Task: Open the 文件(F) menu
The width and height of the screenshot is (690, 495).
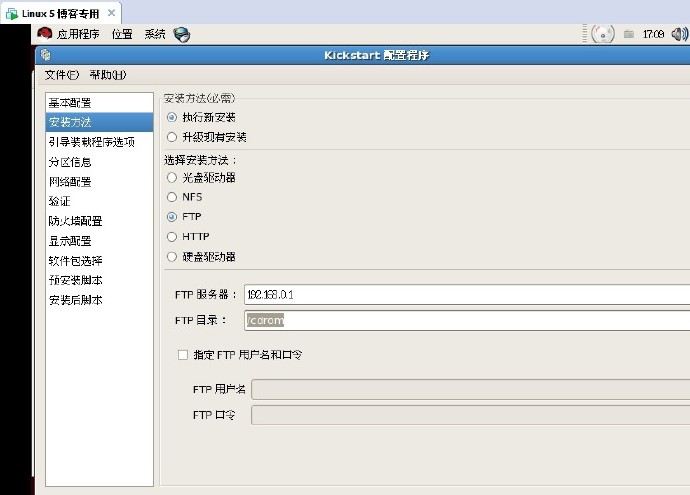Action: [62, 75]
